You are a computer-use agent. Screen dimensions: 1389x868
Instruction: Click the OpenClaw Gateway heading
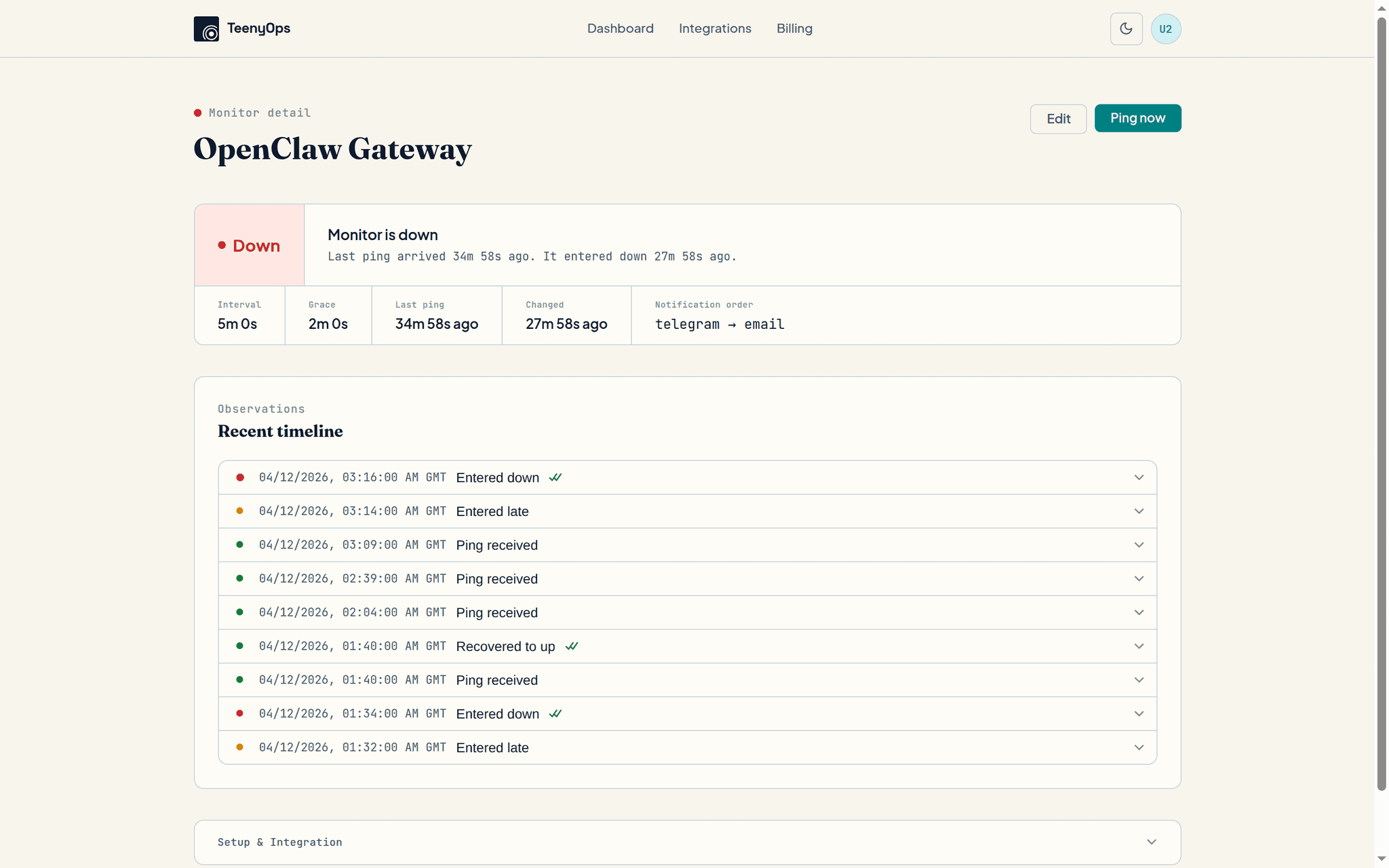pyautogui.click(x=332, y=149)
